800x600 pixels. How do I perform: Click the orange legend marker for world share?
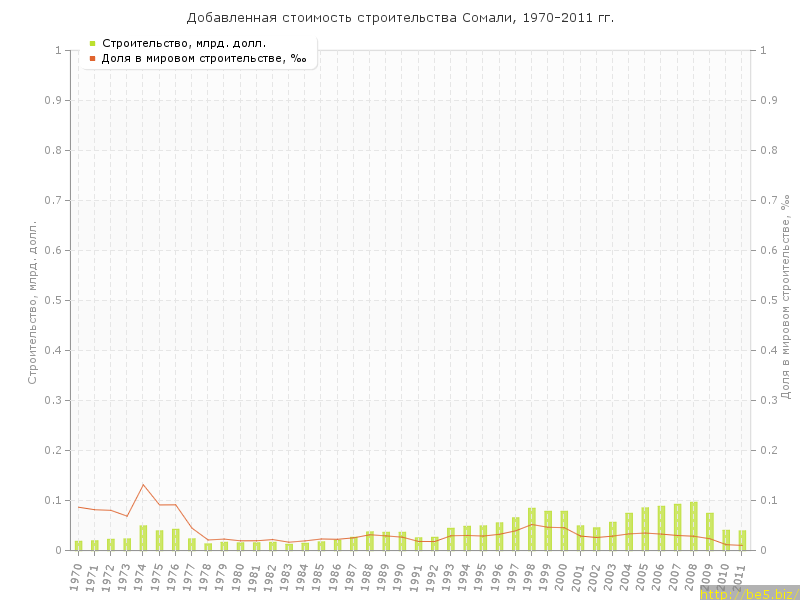click(92, 59)
